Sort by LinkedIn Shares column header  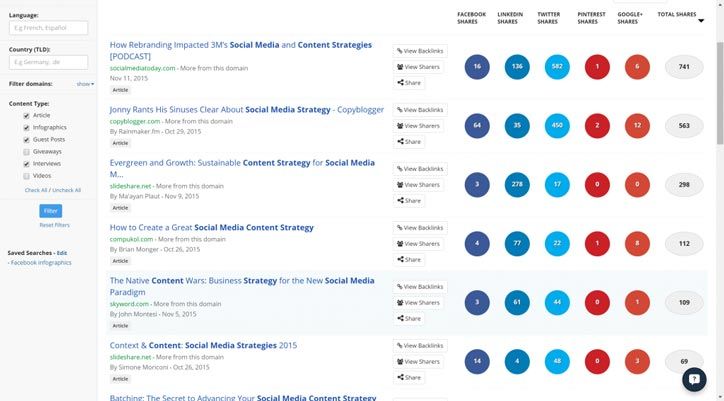point(510,18)
